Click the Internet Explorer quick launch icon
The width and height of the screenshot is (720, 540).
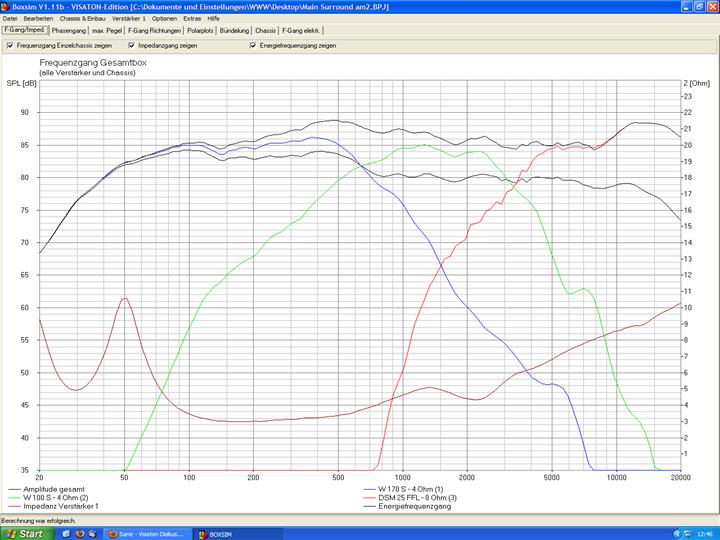click(x=67, y=533)
